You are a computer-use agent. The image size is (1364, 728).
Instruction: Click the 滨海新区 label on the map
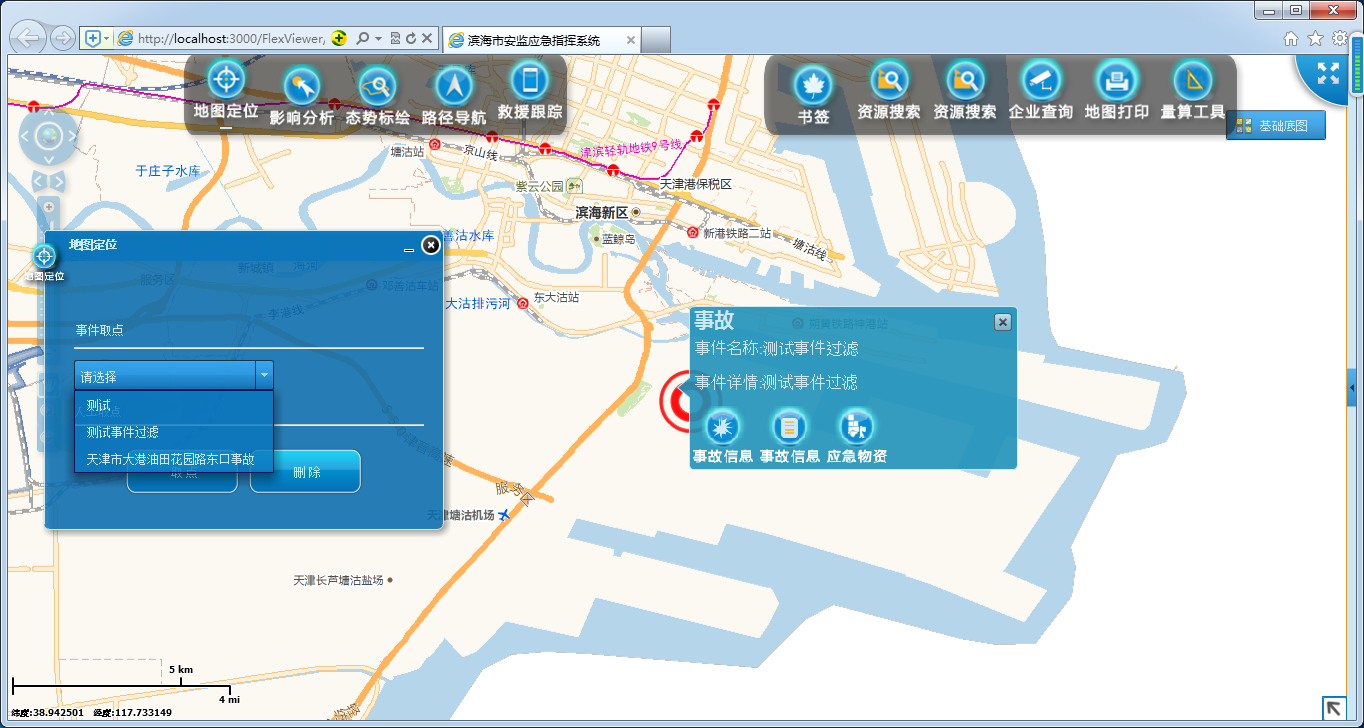(601, 212)
